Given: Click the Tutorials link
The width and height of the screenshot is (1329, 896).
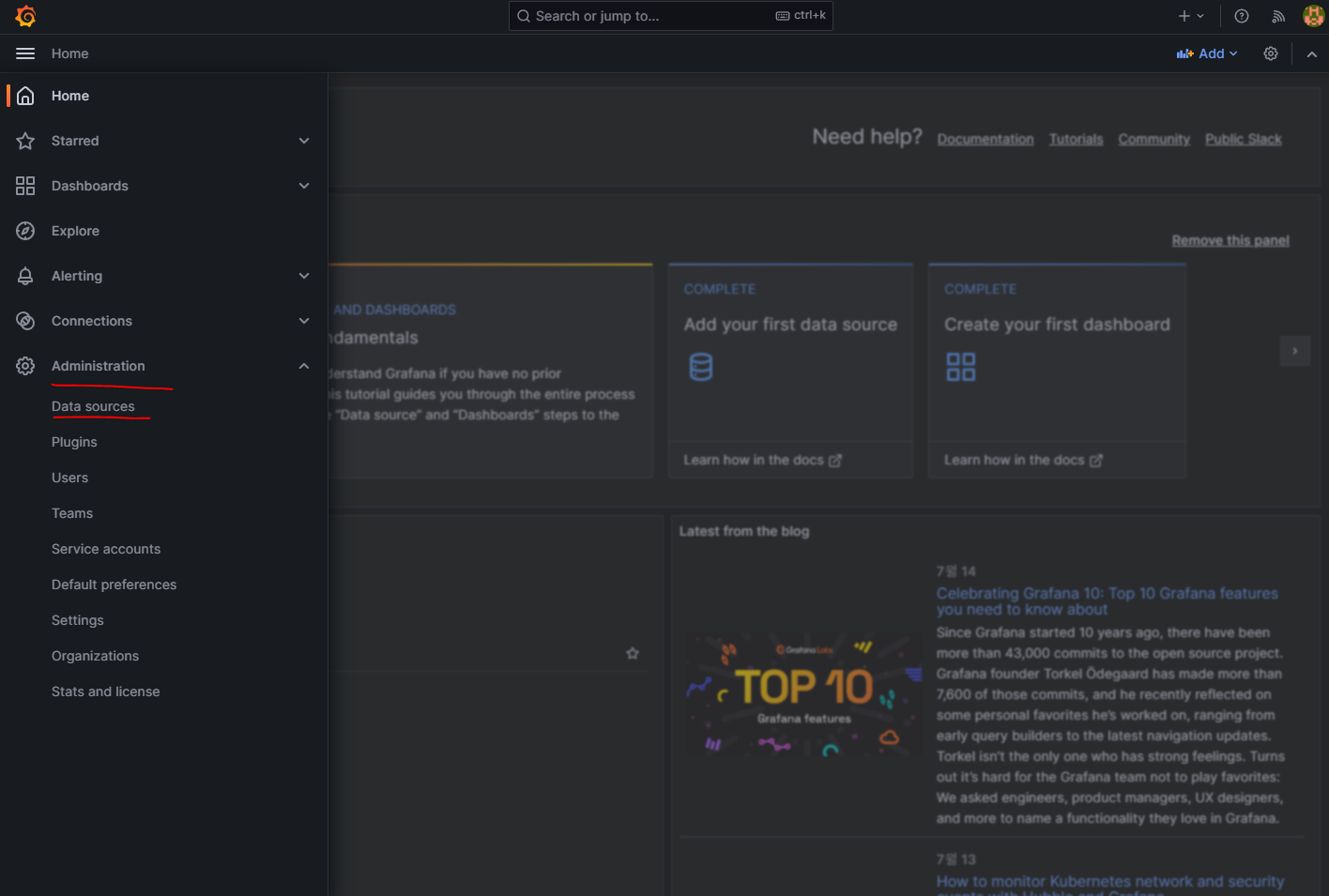Looking at the screenshot, I should [1076, 139].
